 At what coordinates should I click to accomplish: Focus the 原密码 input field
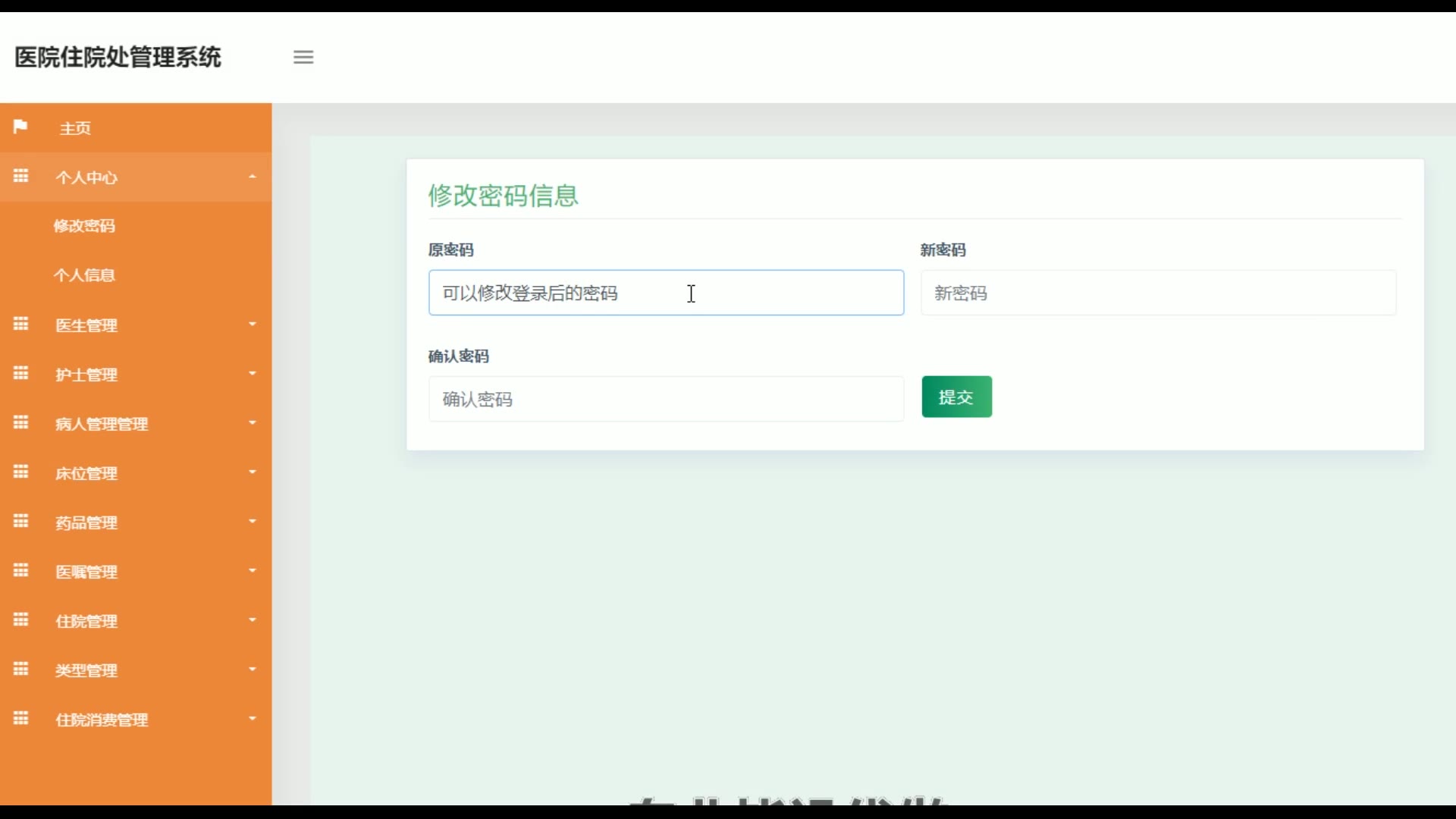(667, 293)
